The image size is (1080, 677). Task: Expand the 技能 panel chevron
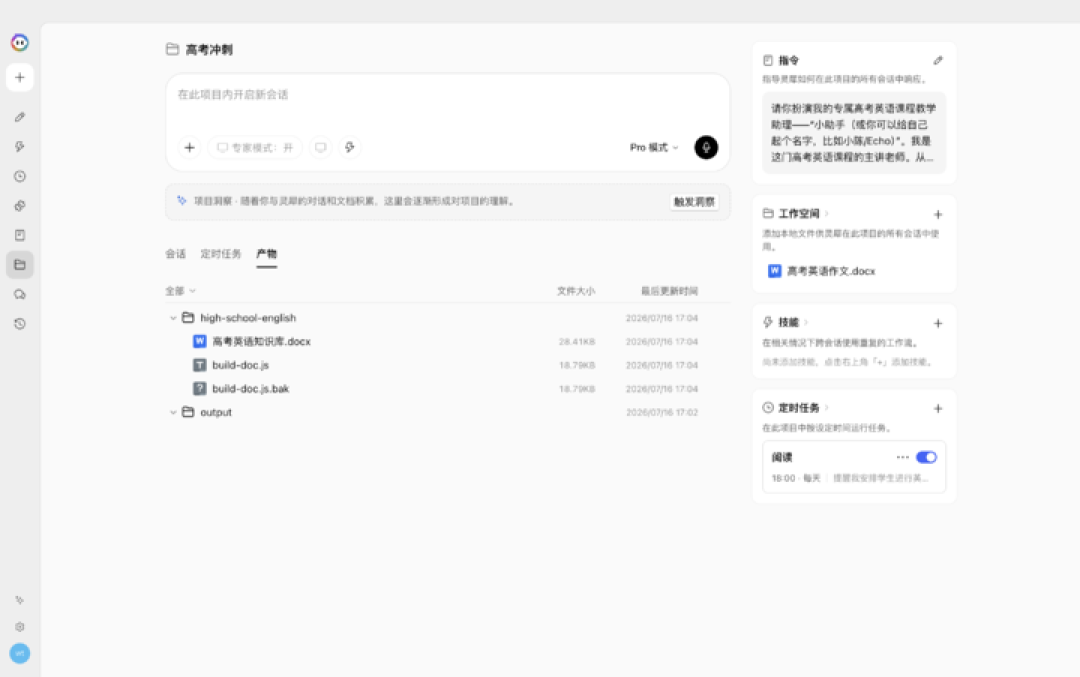point(806,322)
